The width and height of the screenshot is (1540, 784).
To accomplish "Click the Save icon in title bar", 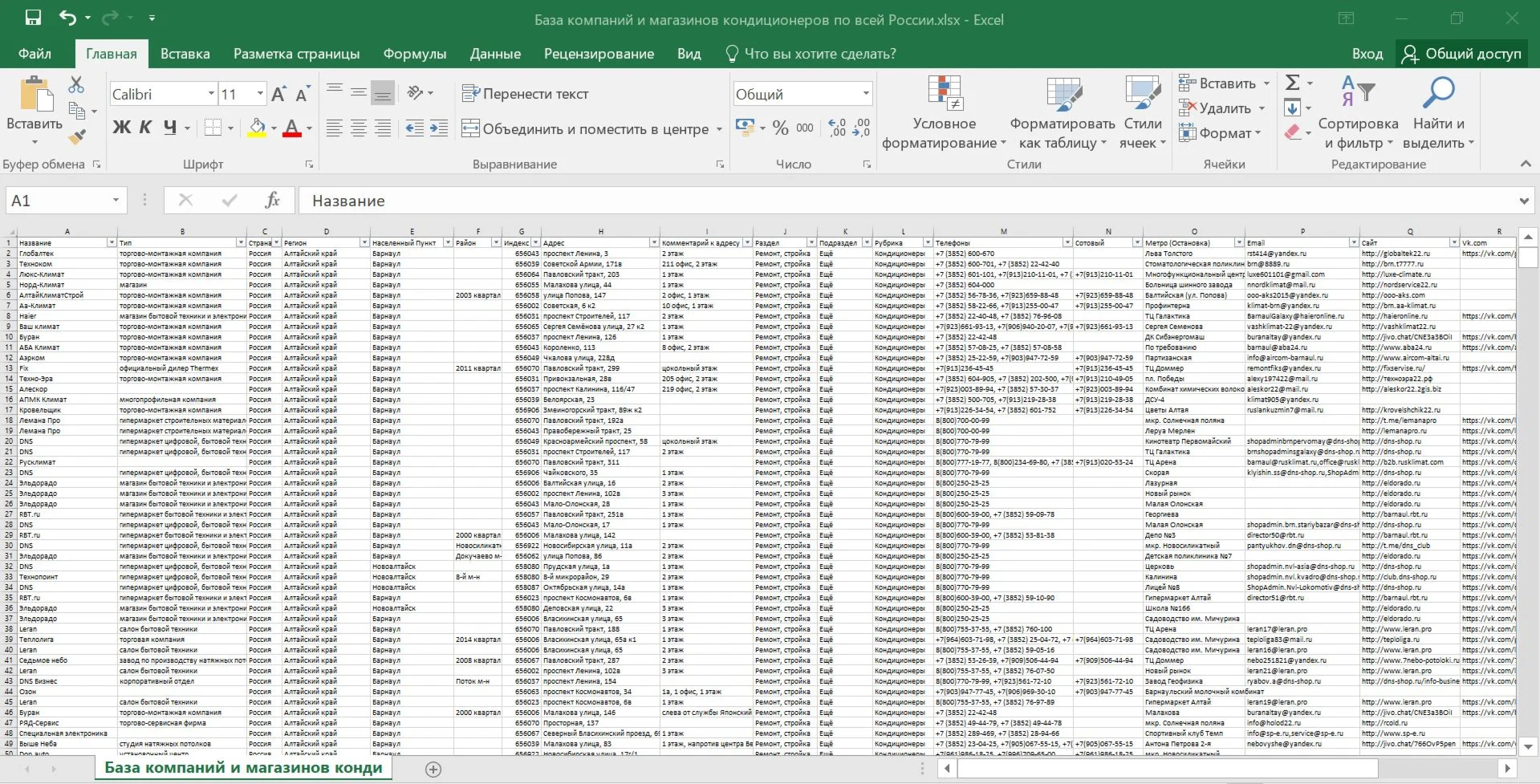I will 33,18.
